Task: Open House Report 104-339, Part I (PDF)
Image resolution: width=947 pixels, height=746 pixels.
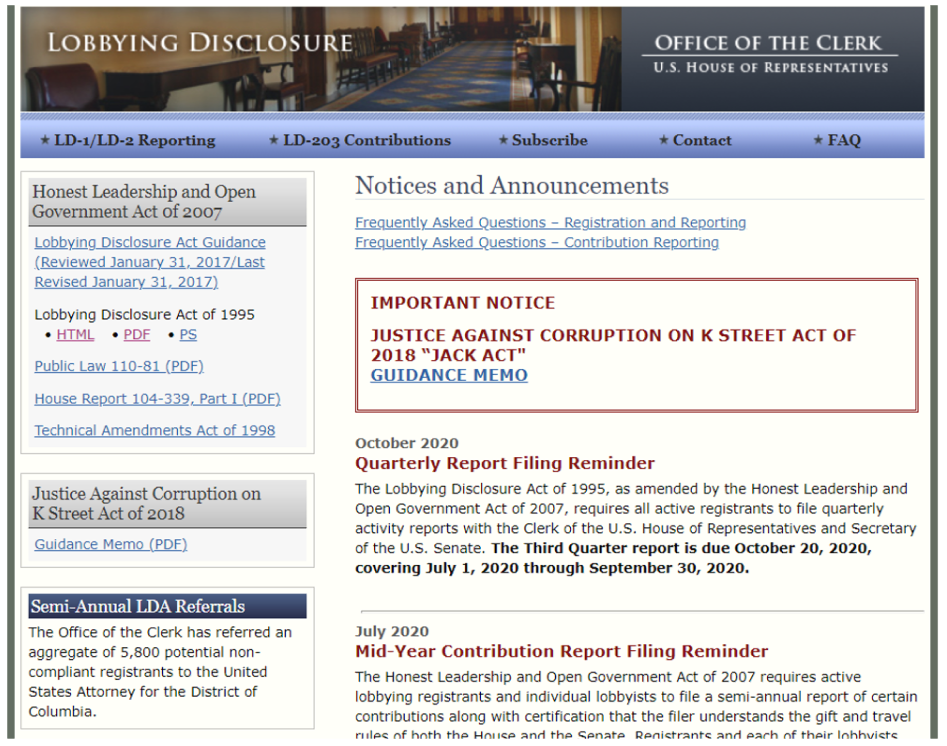Action: (158, 399)
